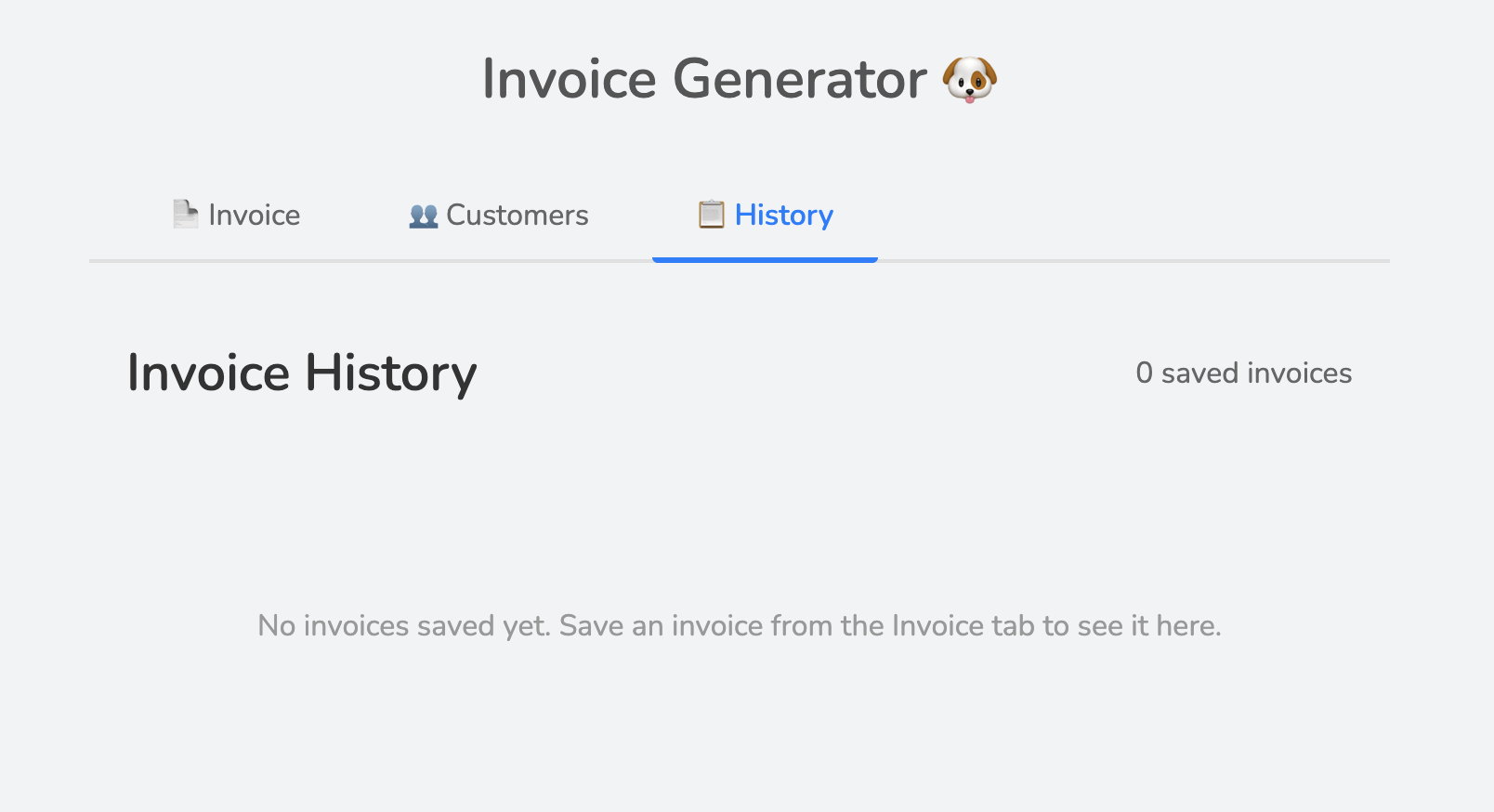Click the clipboard icon on the History tab
Image resolution: width=1494 pixels, height=812 pixels.
711,214
